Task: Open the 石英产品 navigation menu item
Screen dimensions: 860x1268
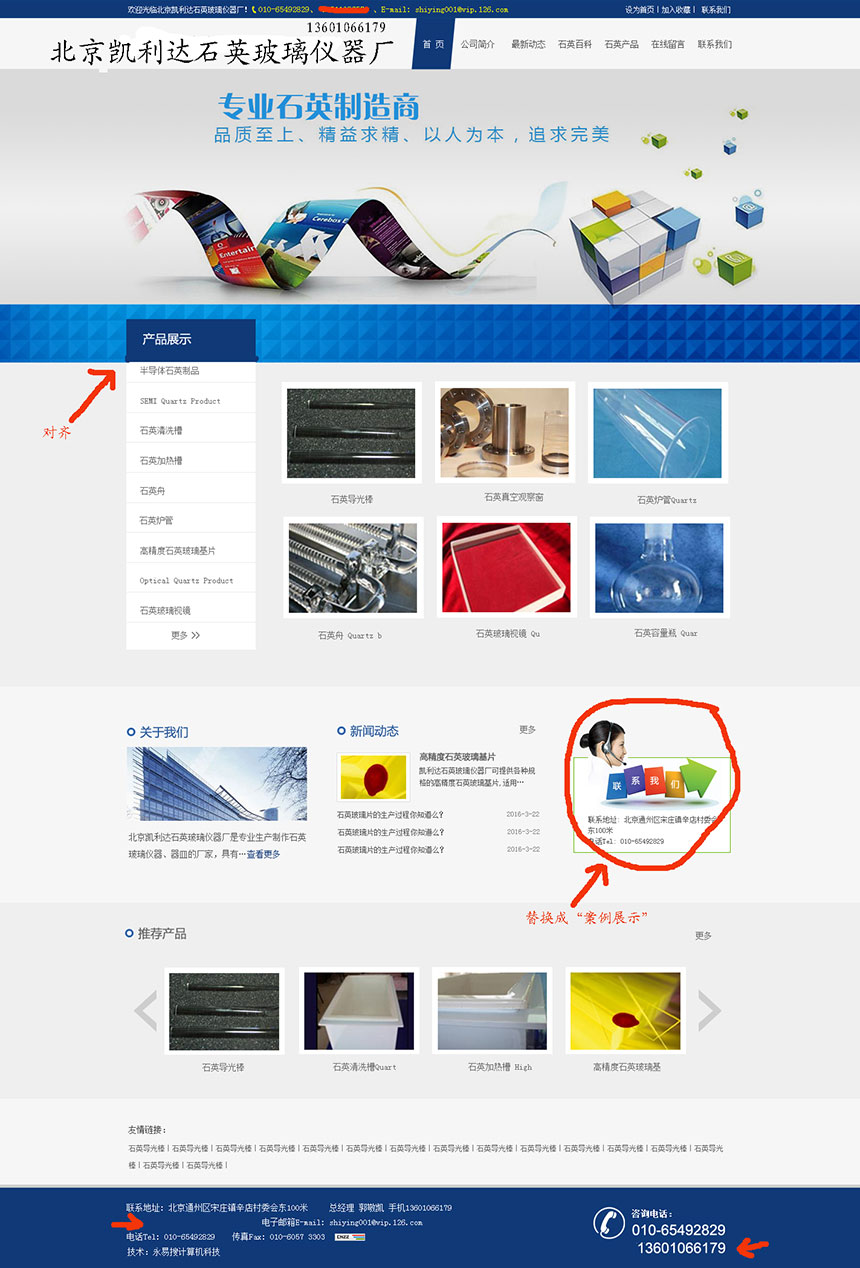Action: (x=621, y=44)
